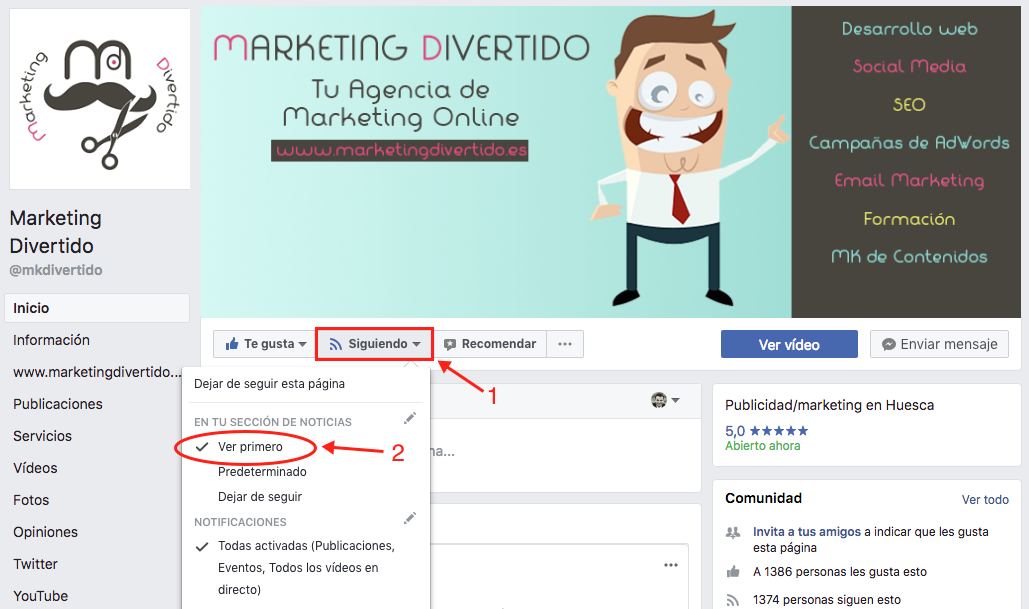Click the Ver todo link in Comunidad

click(985, 499)
